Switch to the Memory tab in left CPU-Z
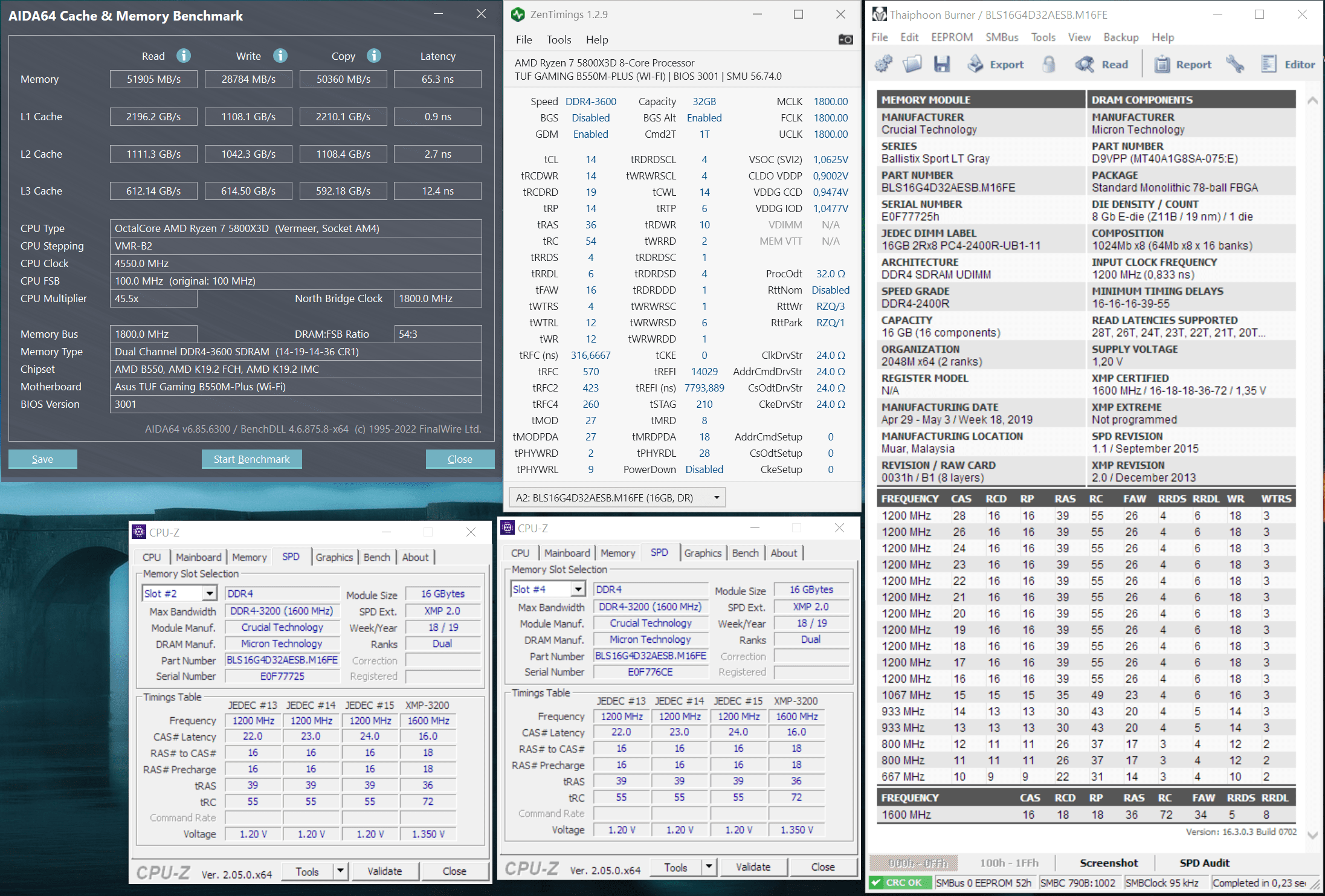 (249, 557)
